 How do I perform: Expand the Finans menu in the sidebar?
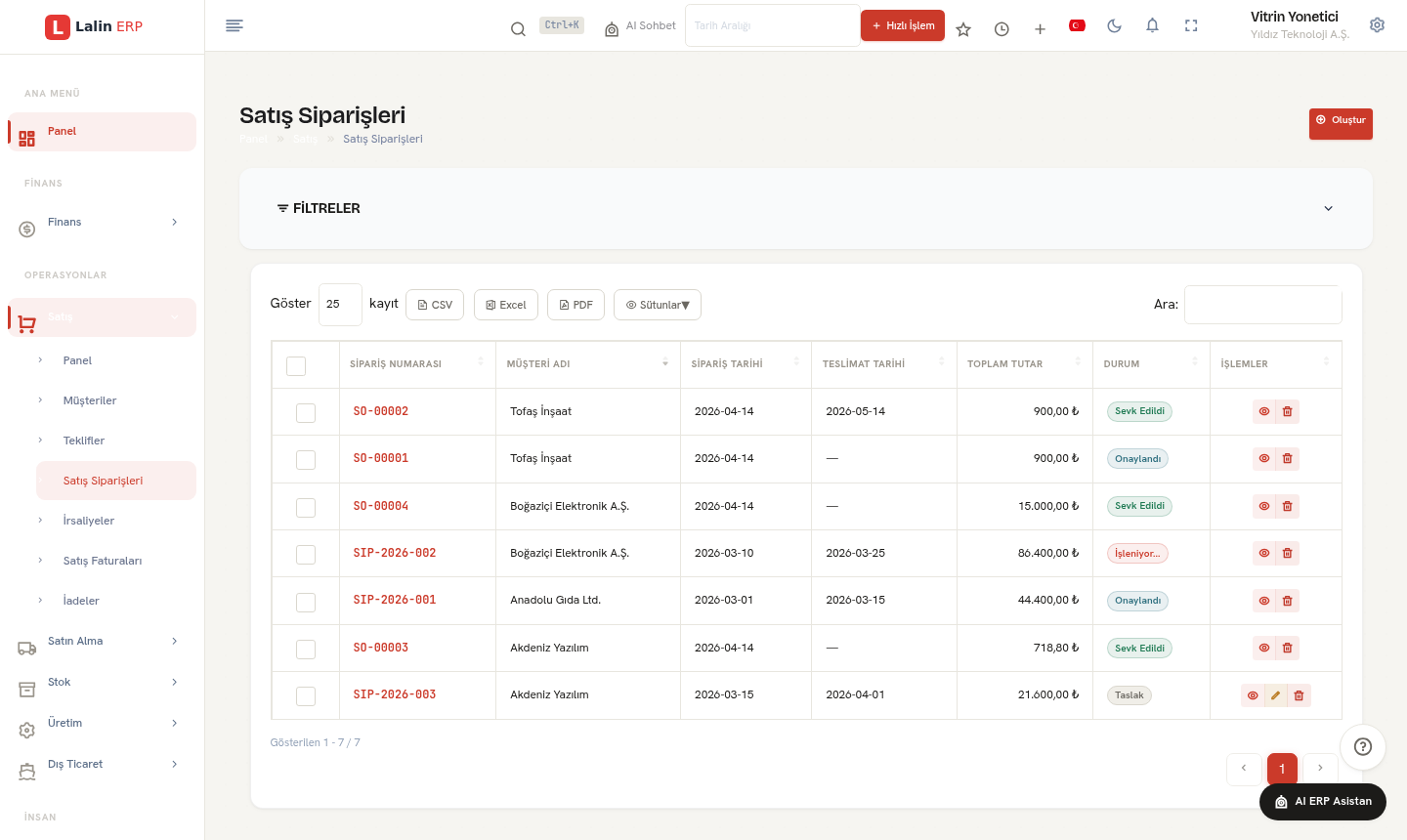tap(102, 223)
